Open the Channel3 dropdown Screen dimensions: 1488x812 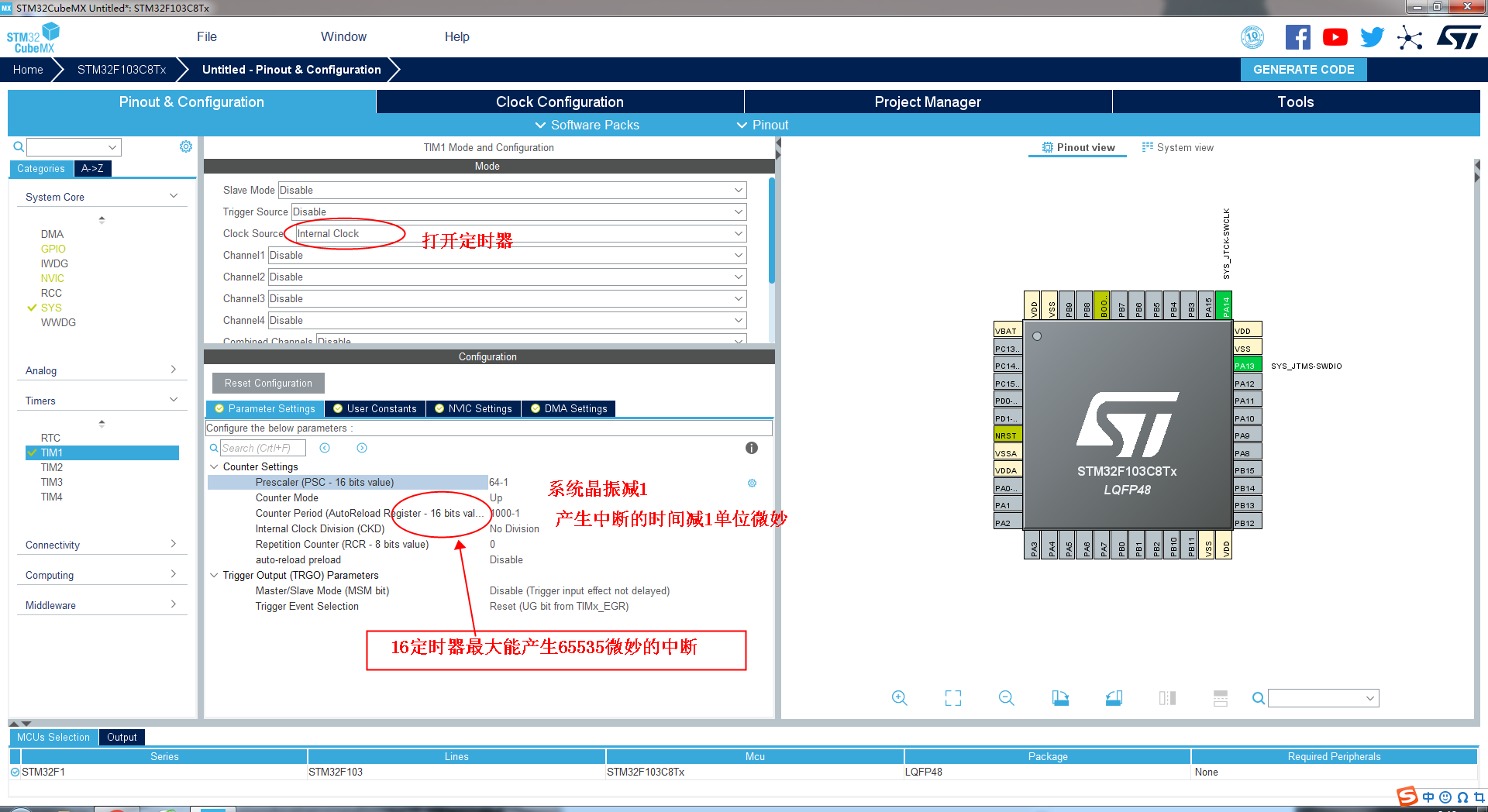(x=507, y=298)
